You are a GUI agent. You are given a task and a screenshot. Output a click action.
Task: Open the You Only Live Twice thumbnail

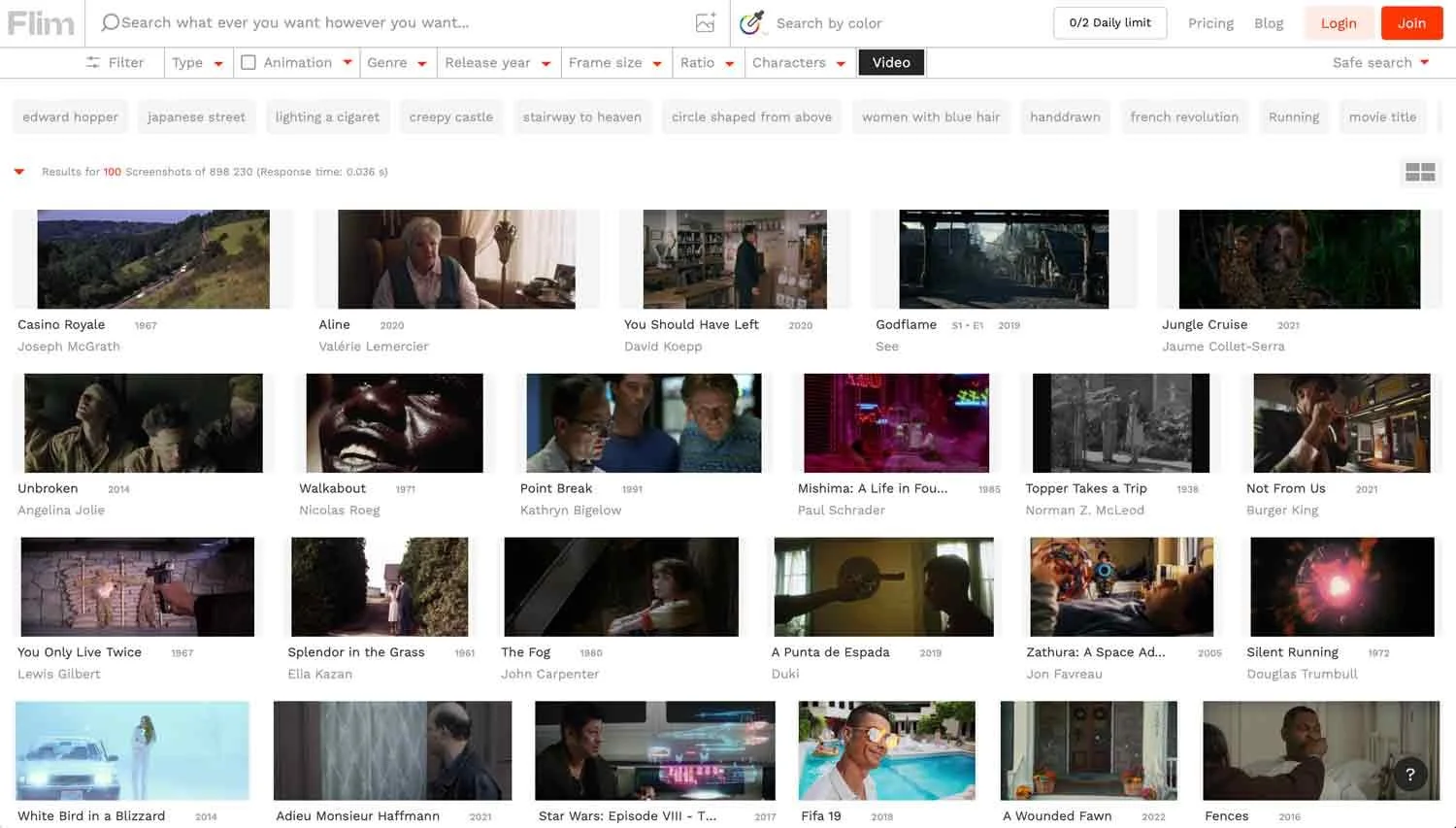tap(138, 587)
